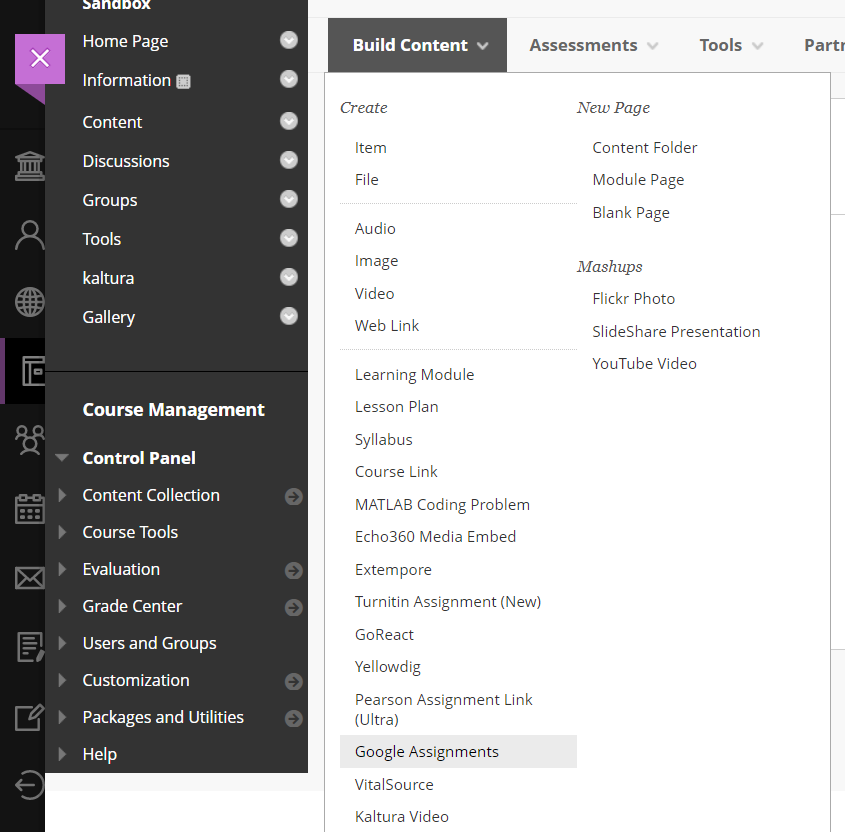Open the Assessments menu
This screenshot has width=845, height=832.
(593, 45)
